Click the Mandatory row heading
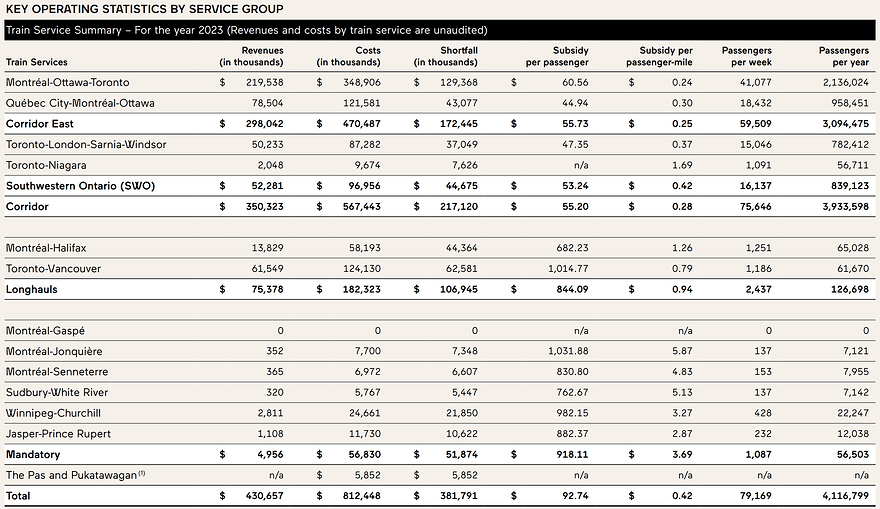 click(33, 455)
